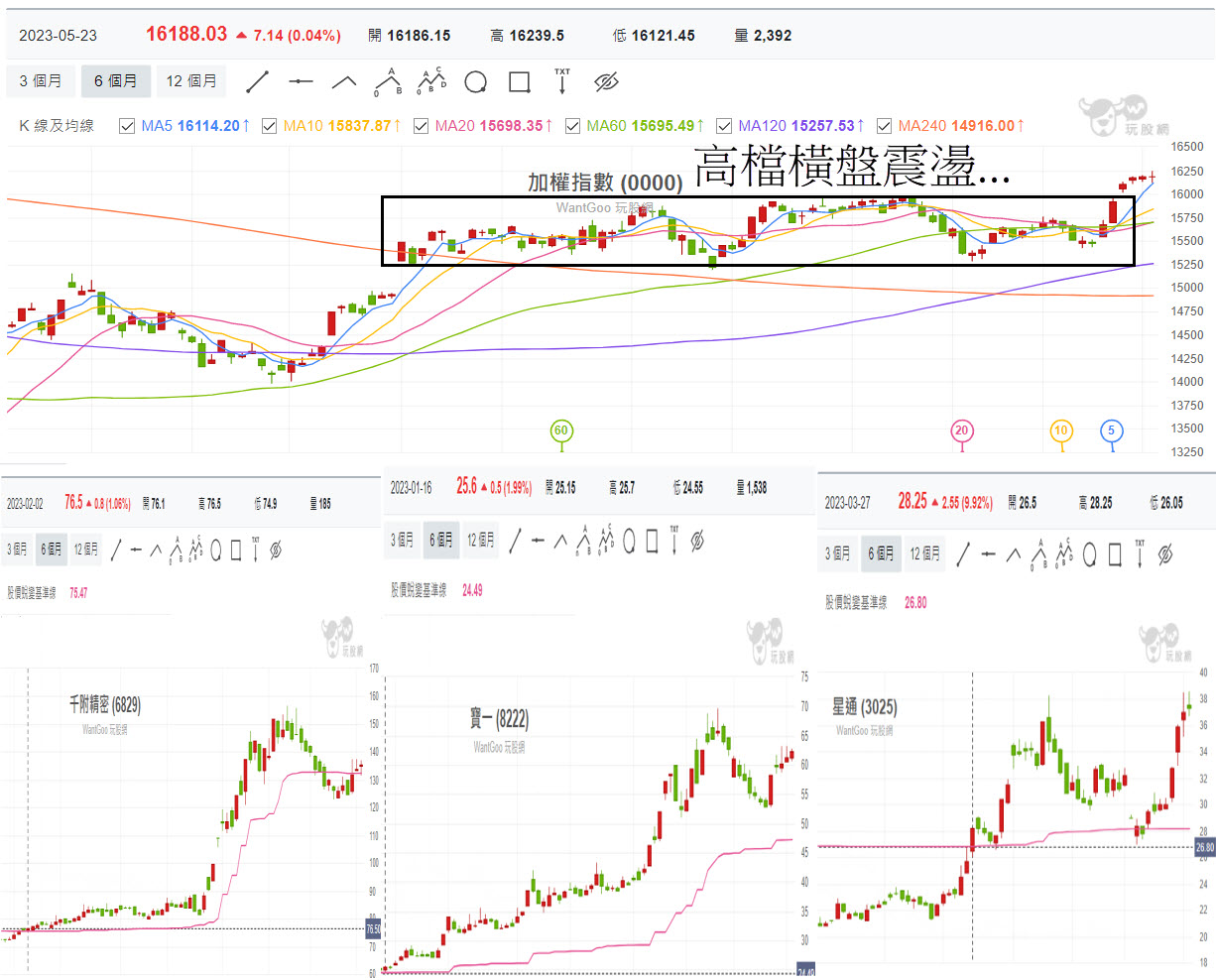Uncheck the MA5 moving average checkbox
The width and height of the screenshot is (1216, 980).
pyautogui.click(x=126, y=126)
